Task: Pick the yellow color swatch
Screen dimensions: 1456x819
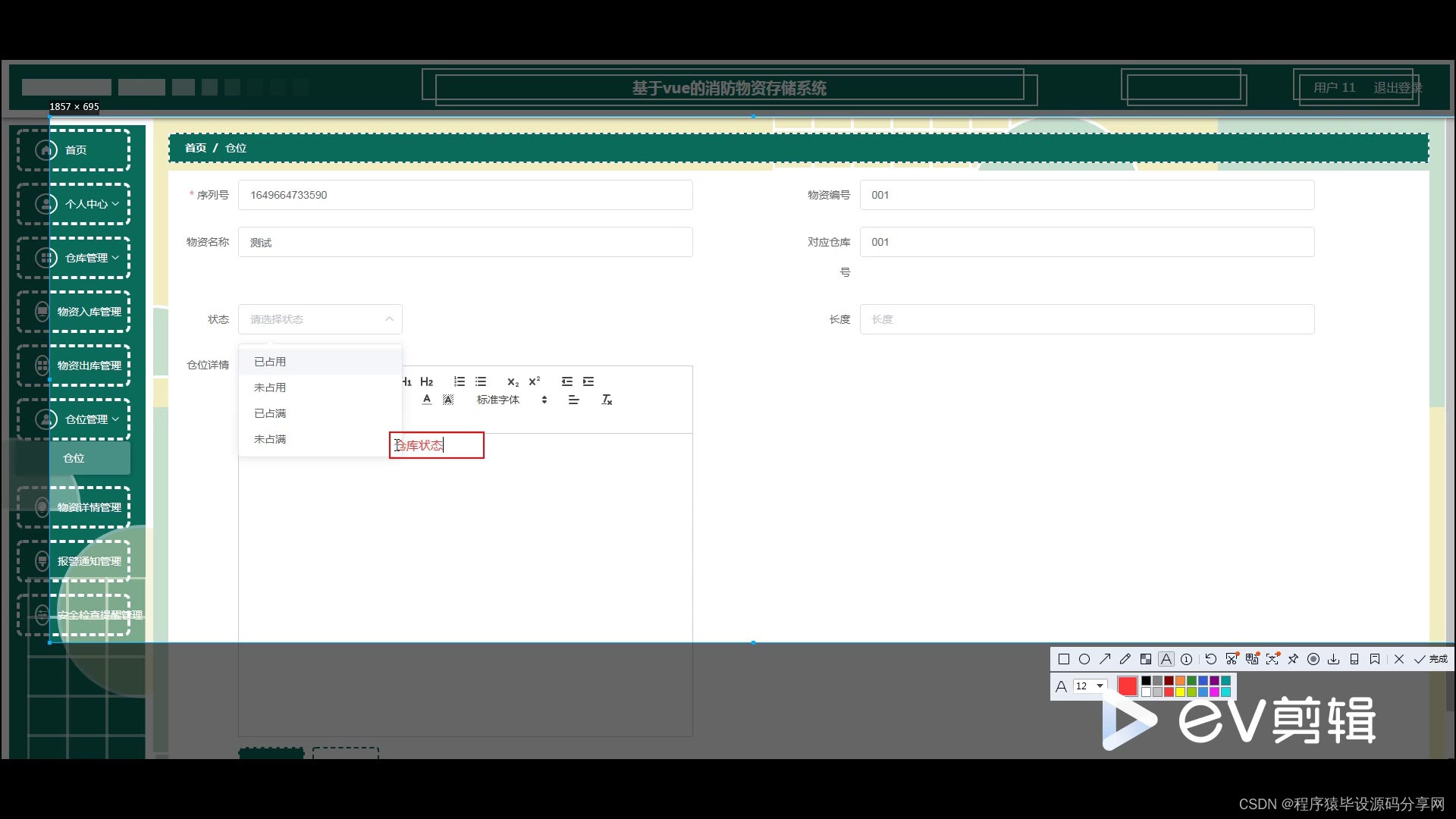Action: [x=1180, y=692]
